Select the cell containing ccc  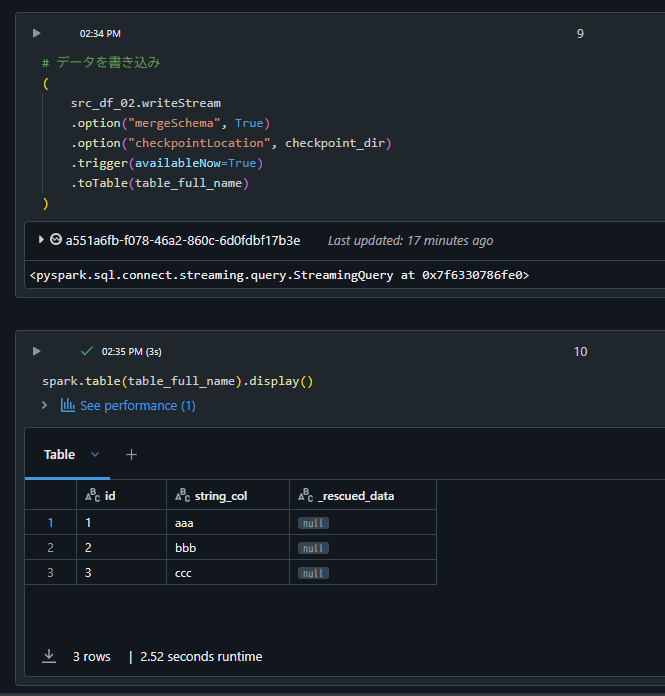click(228, 573)
